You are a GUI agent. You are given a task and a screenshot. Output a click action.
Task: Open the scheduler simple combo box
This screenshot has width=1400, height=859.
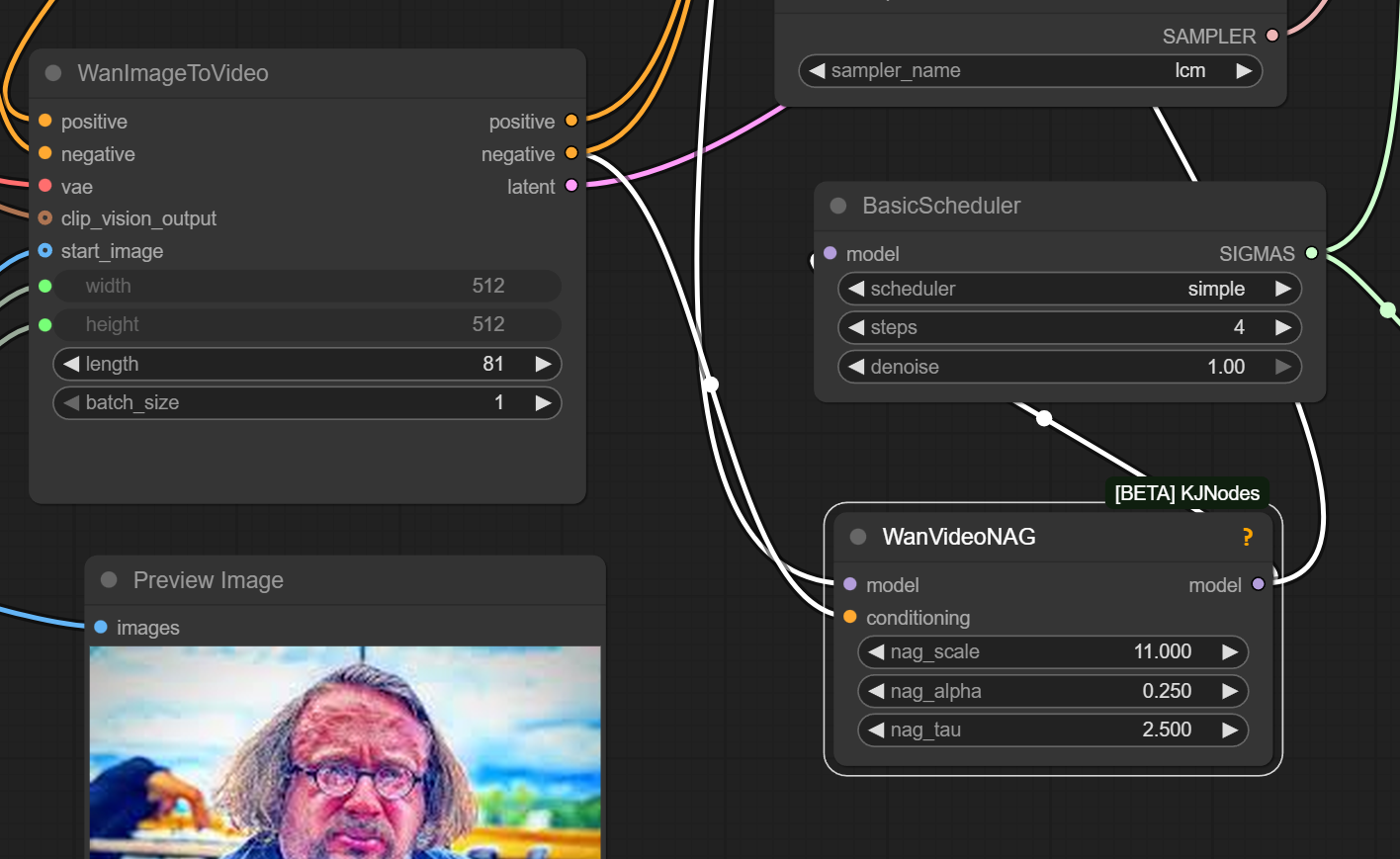(1070, 289)
